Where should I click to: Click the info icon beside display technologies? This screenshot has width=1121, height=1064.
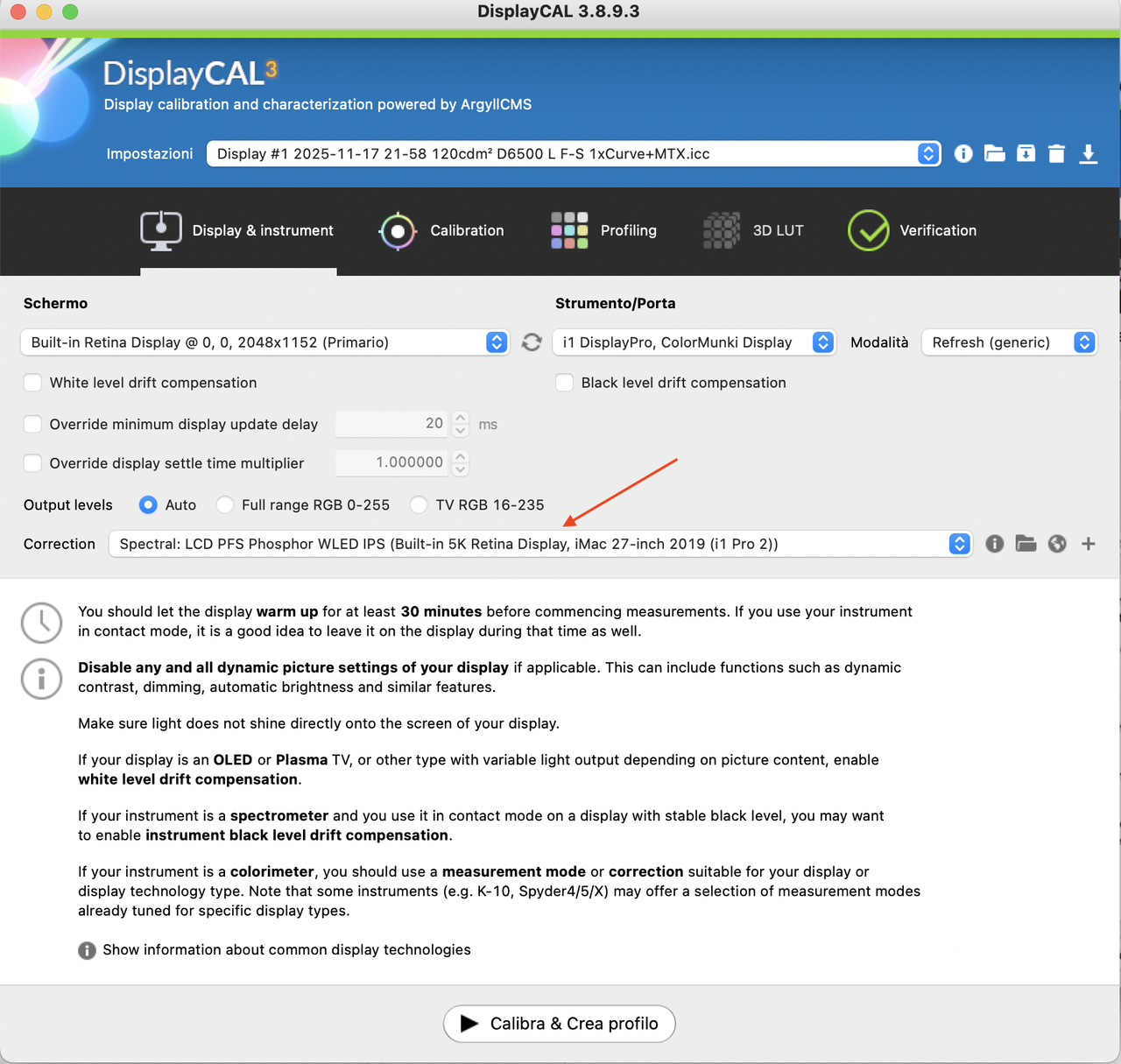87,950
